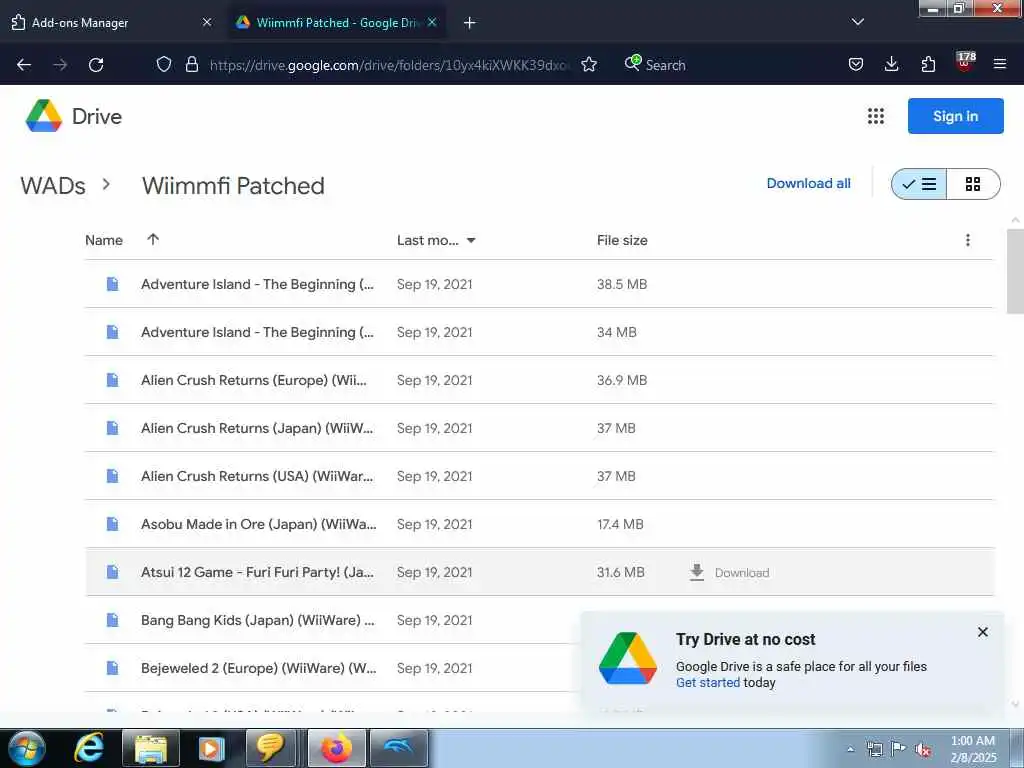Select the 34 MB Adventure Island file
1024x768 pixels.
pos(539,332)
